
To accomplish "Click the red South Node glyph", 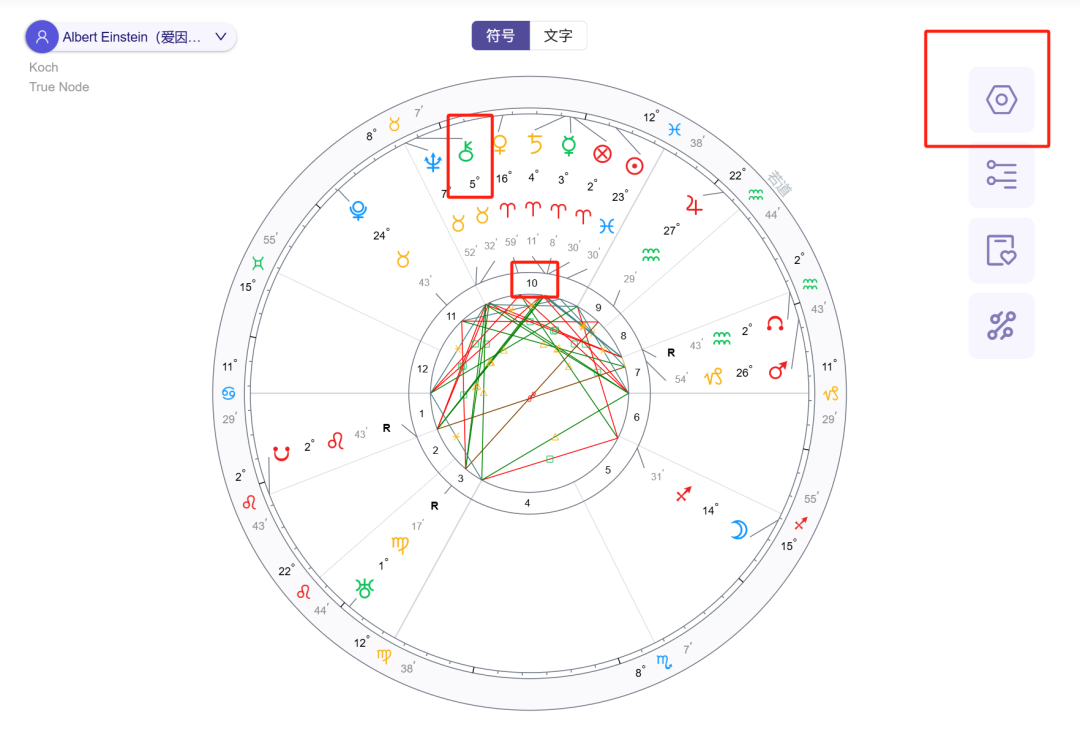I will pyautogui.click(x=281, y=452).
